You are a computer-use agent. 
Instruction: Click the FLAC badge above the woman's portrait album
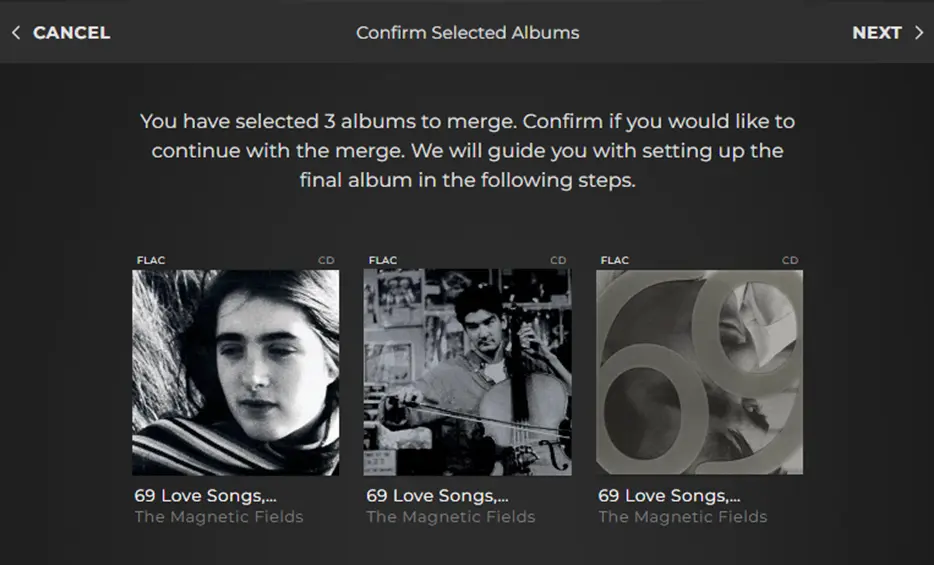[x=151, y=261]
